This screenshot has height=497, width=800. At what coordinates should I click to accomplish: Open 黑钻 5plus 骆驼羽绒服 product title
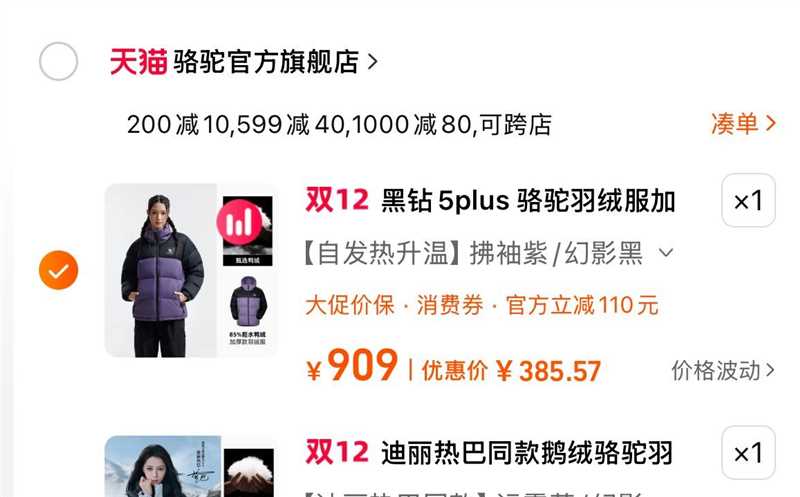pos(529,200)
